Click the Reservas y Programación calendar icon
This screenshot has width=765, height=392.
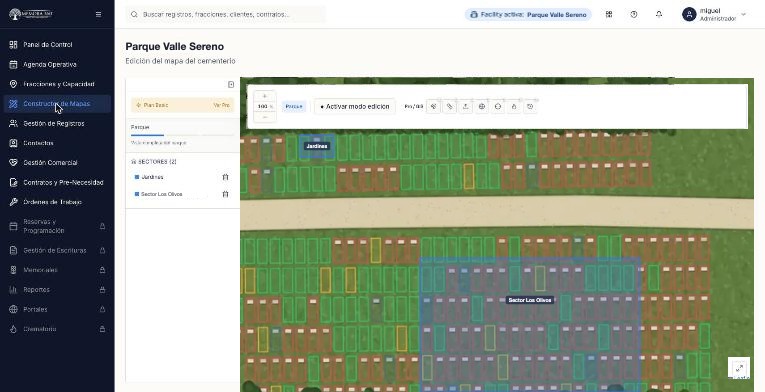click(13, 226)
